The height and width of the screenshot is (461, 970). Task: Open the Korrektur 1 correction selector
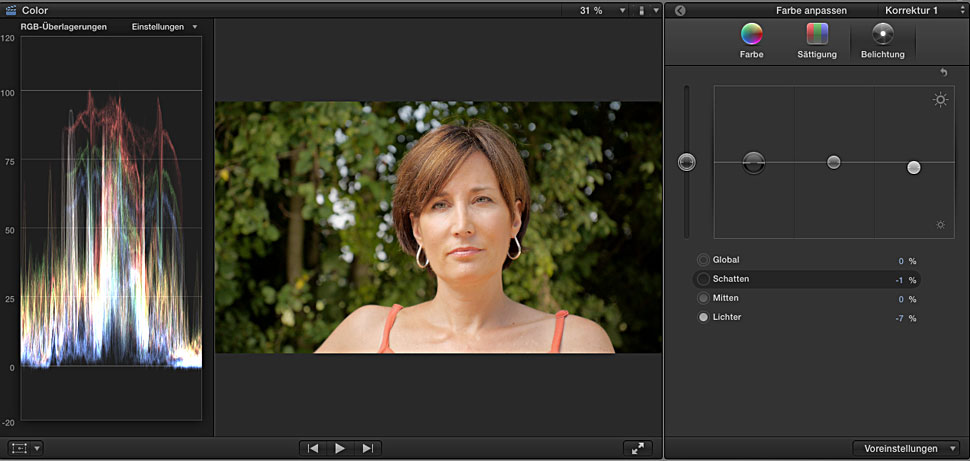tap(922, 11)
